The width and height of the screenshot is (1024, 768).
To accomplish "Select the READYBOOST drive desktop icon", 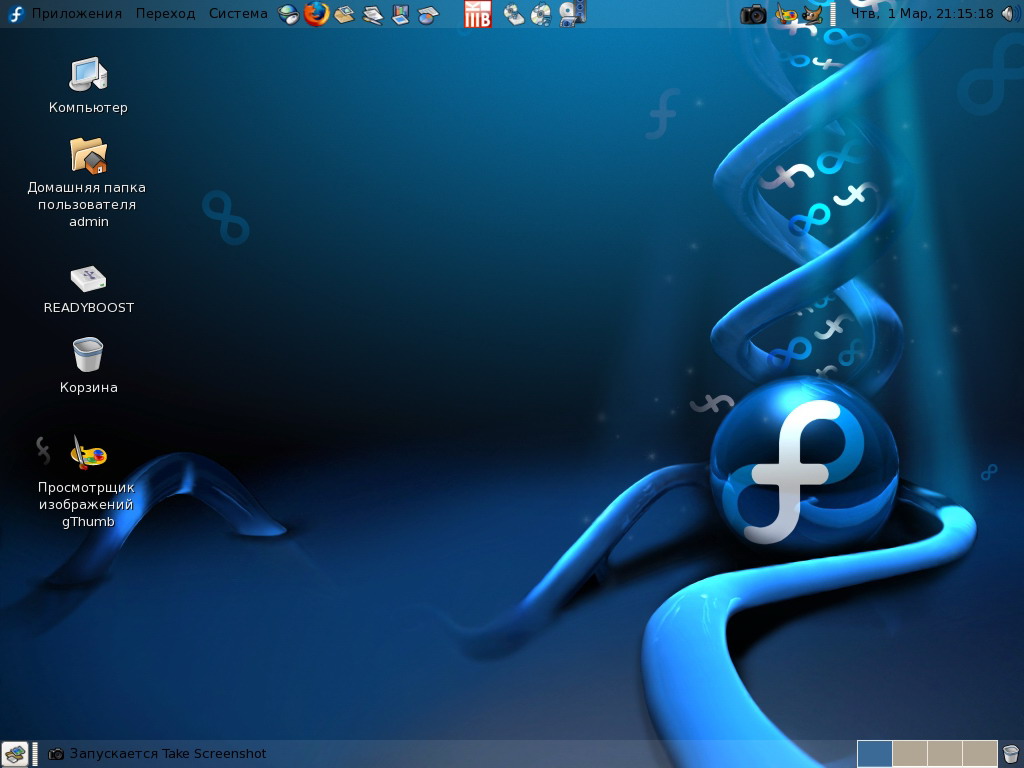I will [88, 290].
